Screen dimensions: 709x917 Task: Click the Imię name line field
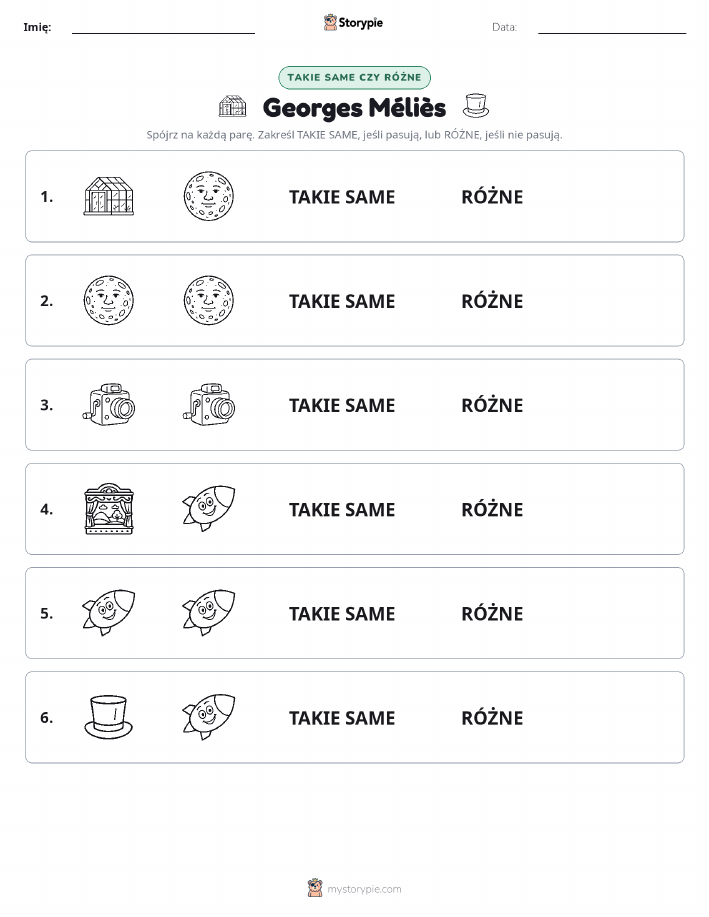[163, 28]
